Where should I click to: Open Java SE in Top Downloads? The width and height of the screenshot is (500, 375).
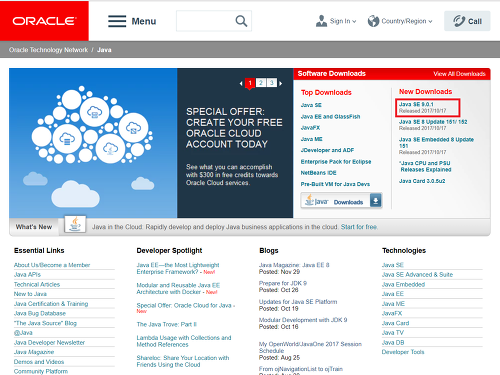[311, 105]
